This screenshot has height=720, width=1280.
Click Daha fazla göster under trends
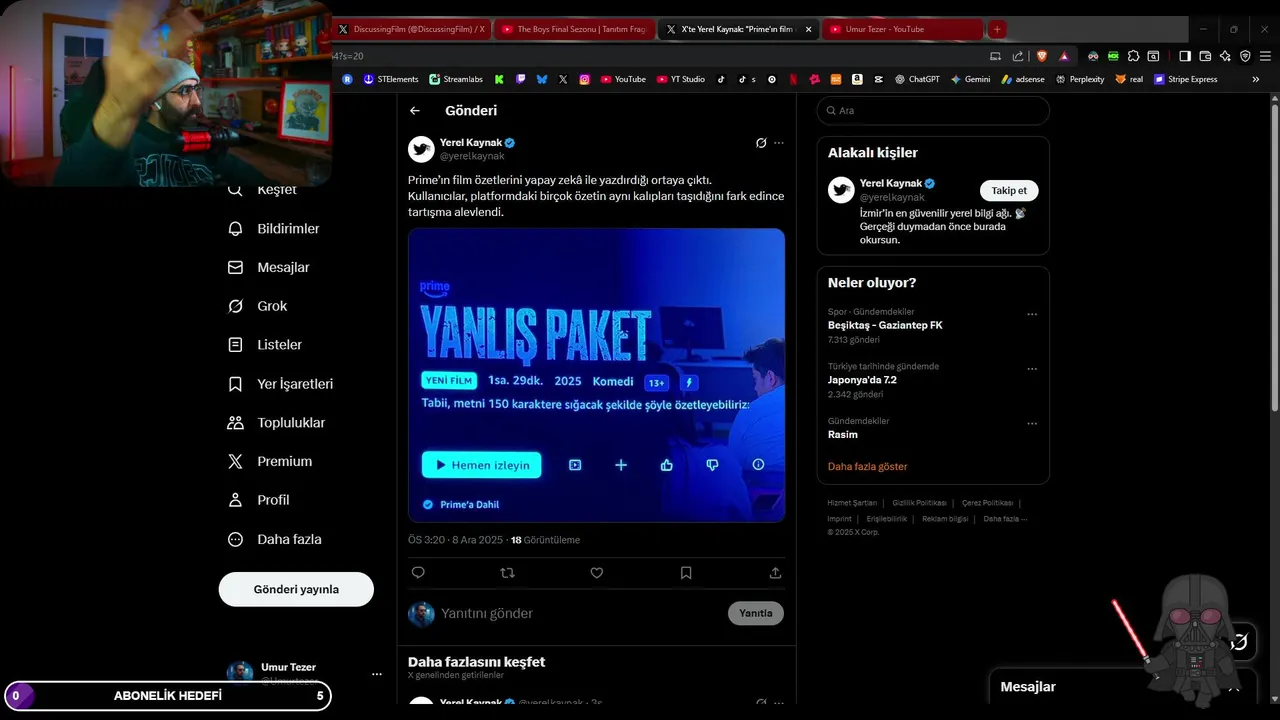coord(868,467)
